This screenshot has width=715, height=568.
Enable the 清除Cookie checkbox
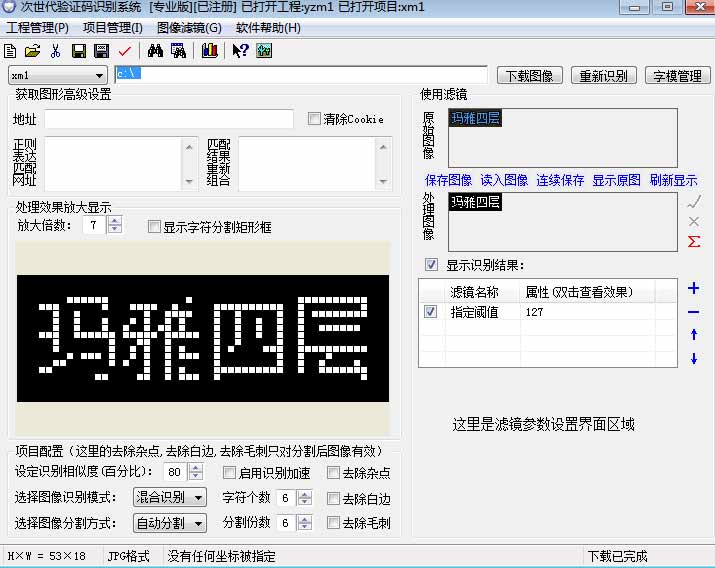coord(314,119)
